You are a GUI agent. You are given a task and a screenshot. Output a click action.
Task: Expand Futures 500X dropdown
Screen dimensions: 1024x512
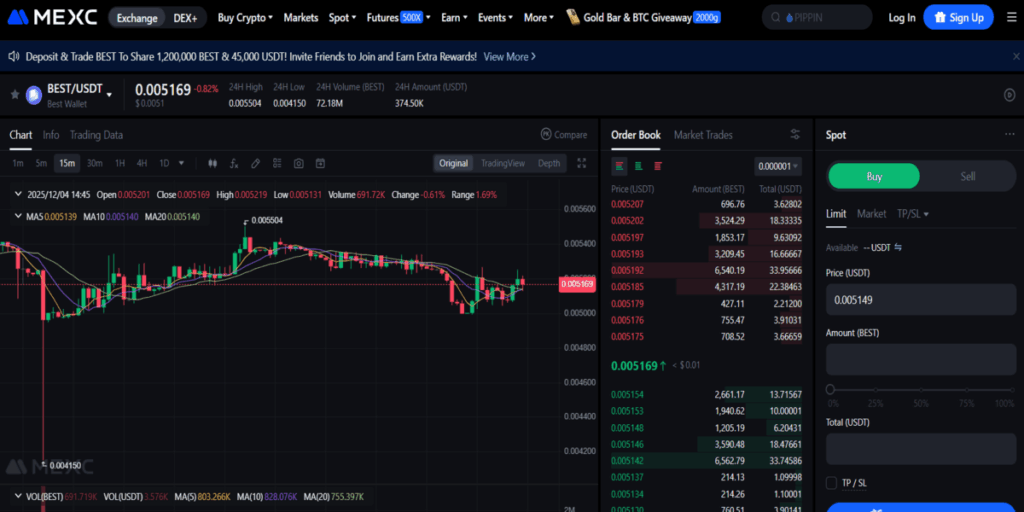pyautogui.click(x=398, y=18)
